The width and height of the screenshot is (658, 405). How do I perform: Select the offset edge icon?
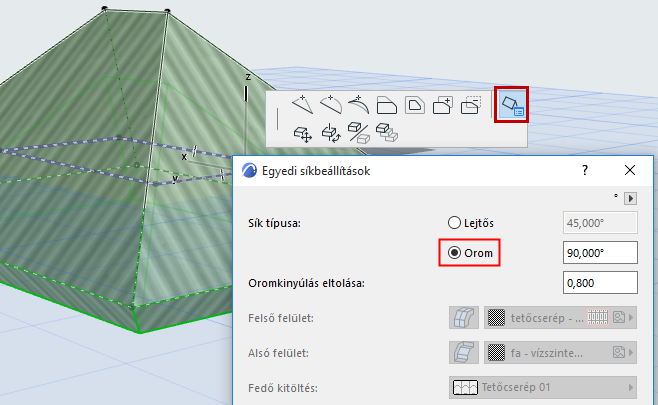(386, 105)
